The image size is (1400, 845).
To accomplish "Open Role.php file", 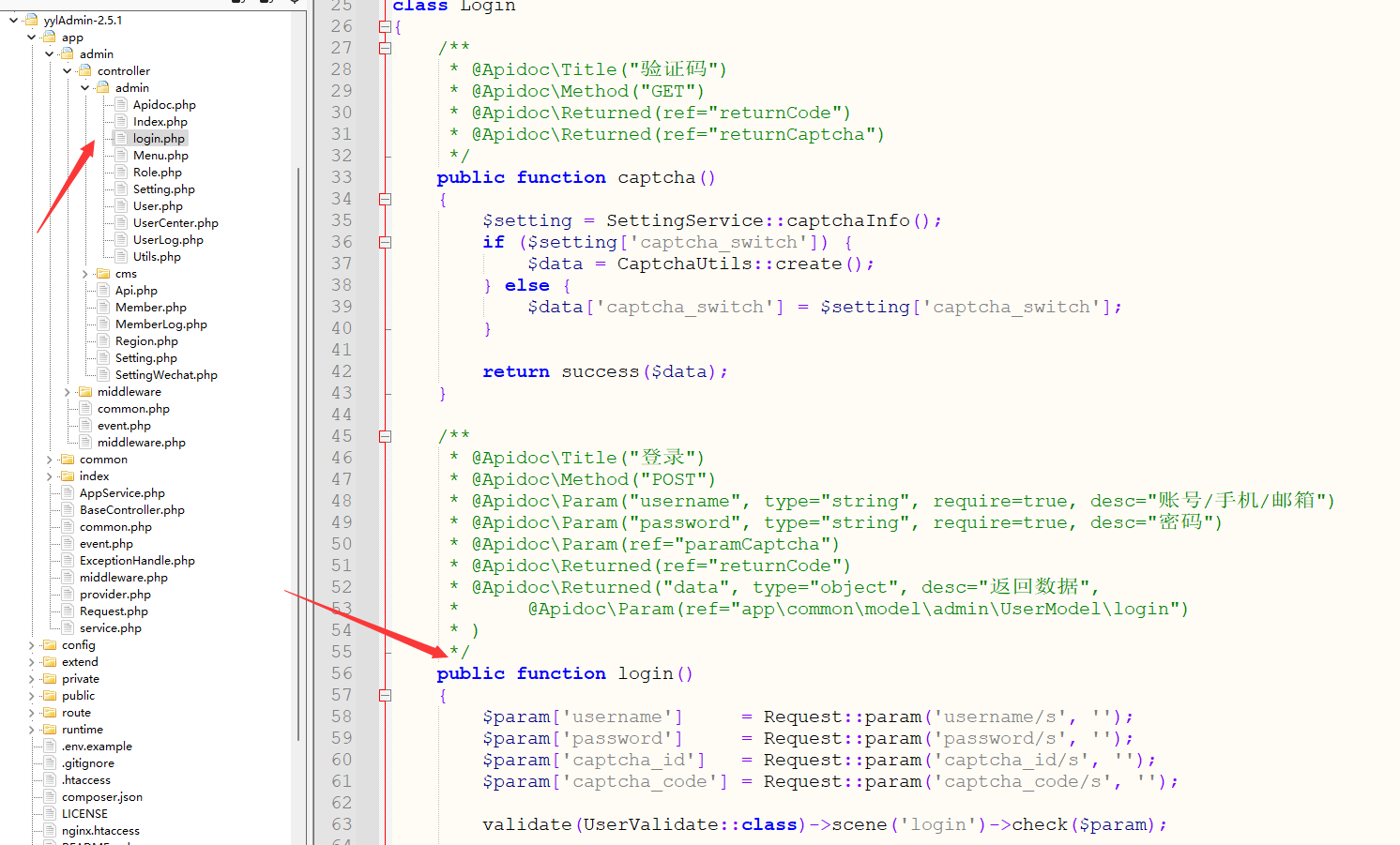I will pyautogui.click(x=158, y=172).
